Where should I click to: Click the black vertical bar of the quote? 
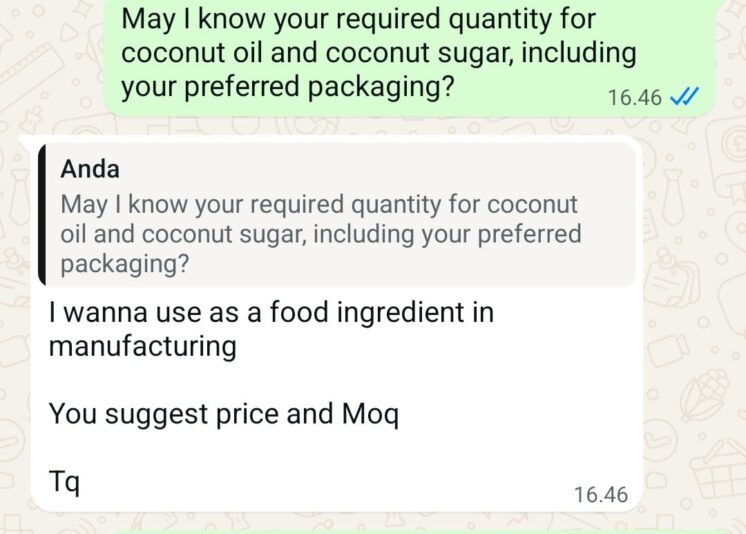point(40,214)
